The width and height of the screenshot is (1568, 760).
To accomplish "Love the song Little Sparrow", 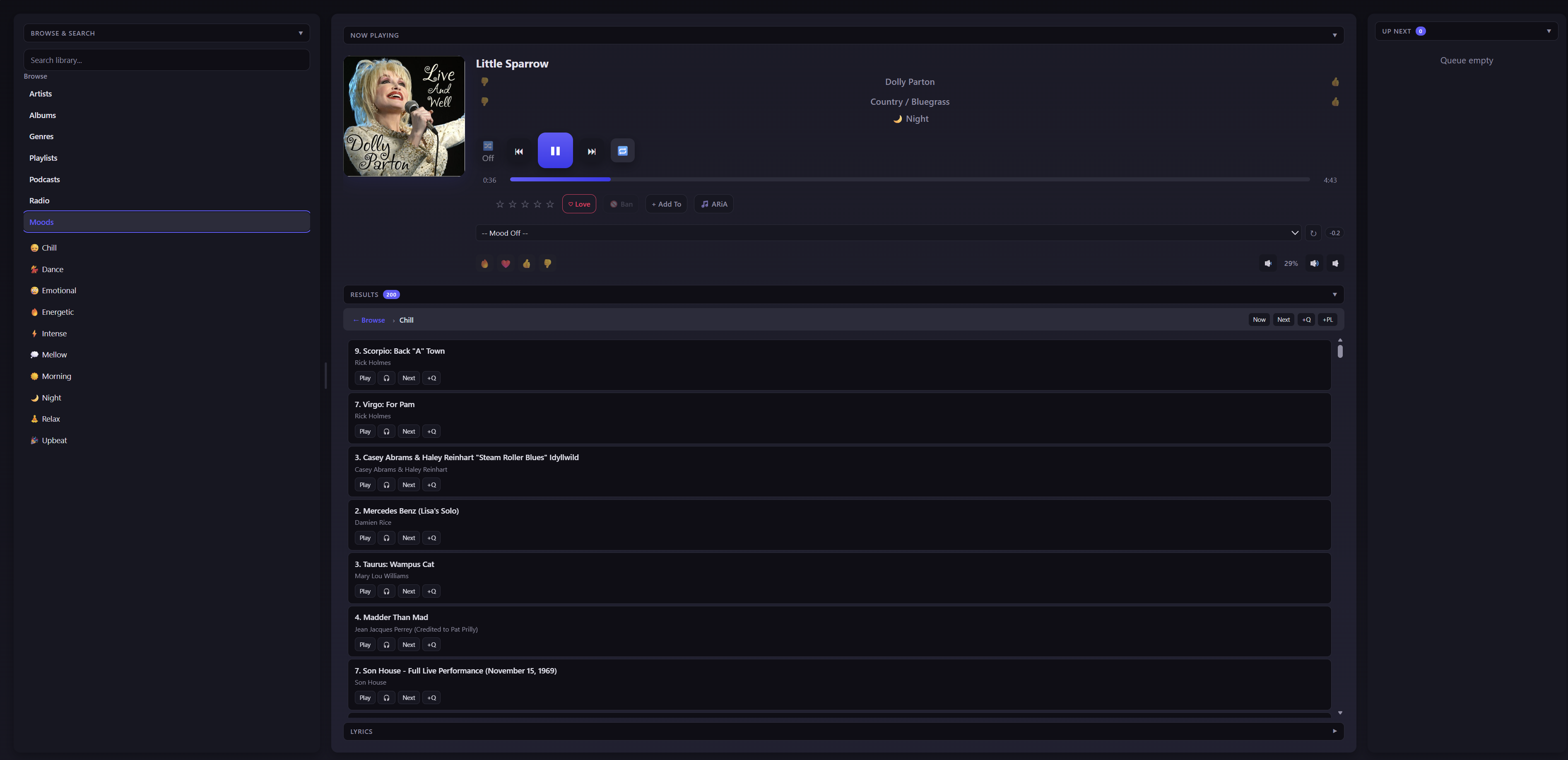I will 578,204.
